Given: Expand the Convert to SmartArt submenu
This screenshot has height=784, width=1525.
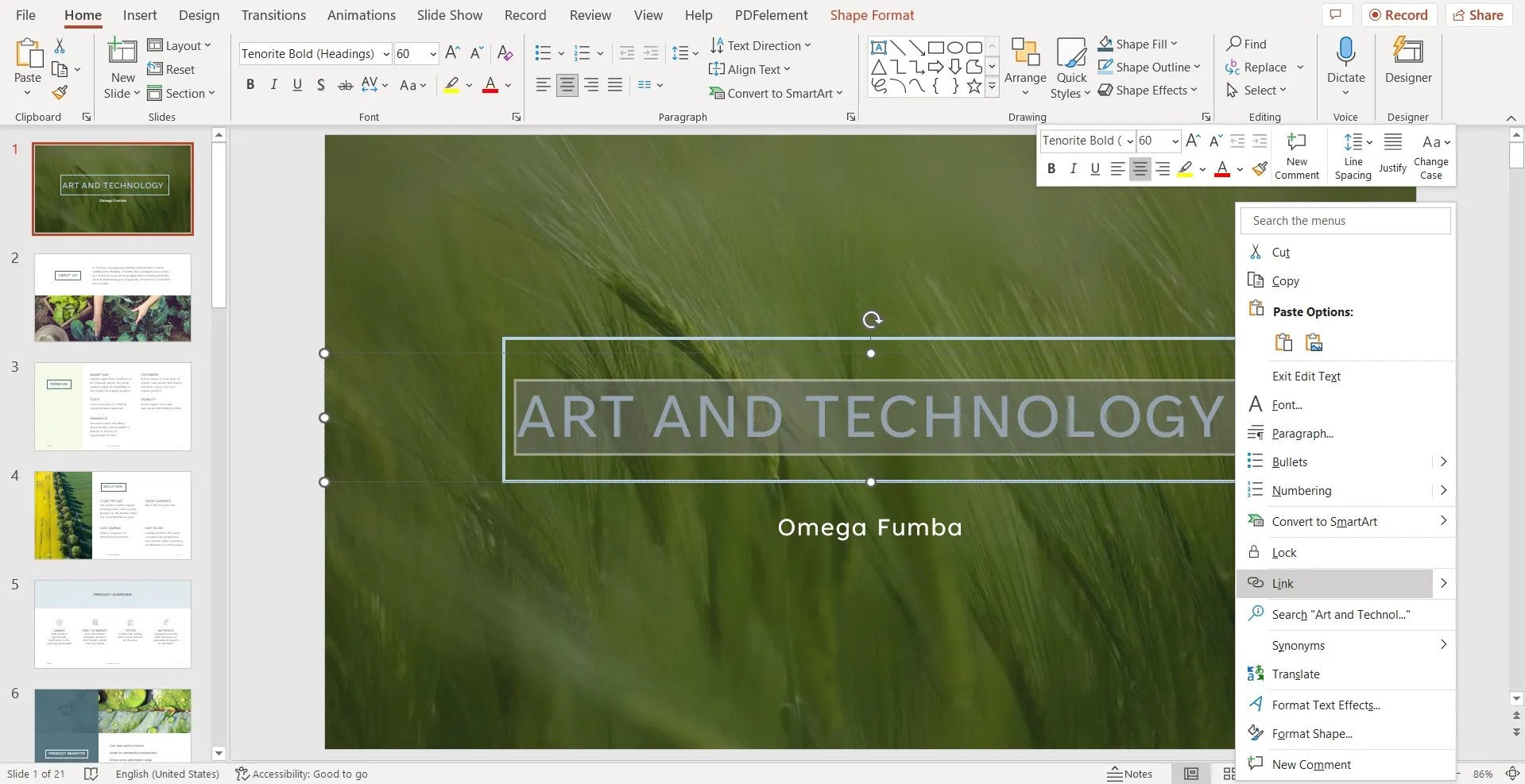Looking at the screenshot, I should tap(1324, 521).
